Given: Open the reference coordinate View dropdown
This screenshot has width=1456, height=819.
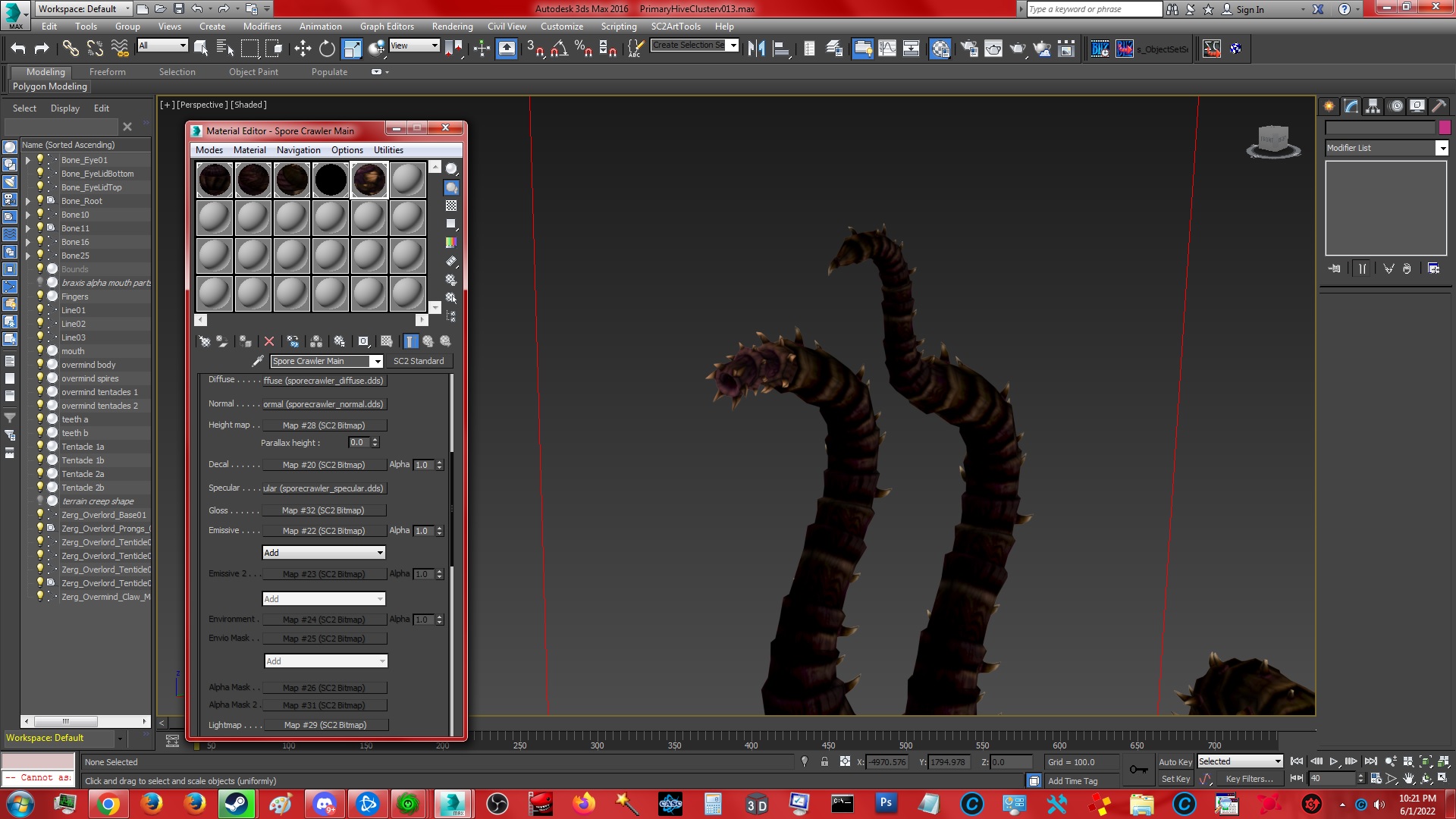Looking at the screenshot, I should coord(414,45).
